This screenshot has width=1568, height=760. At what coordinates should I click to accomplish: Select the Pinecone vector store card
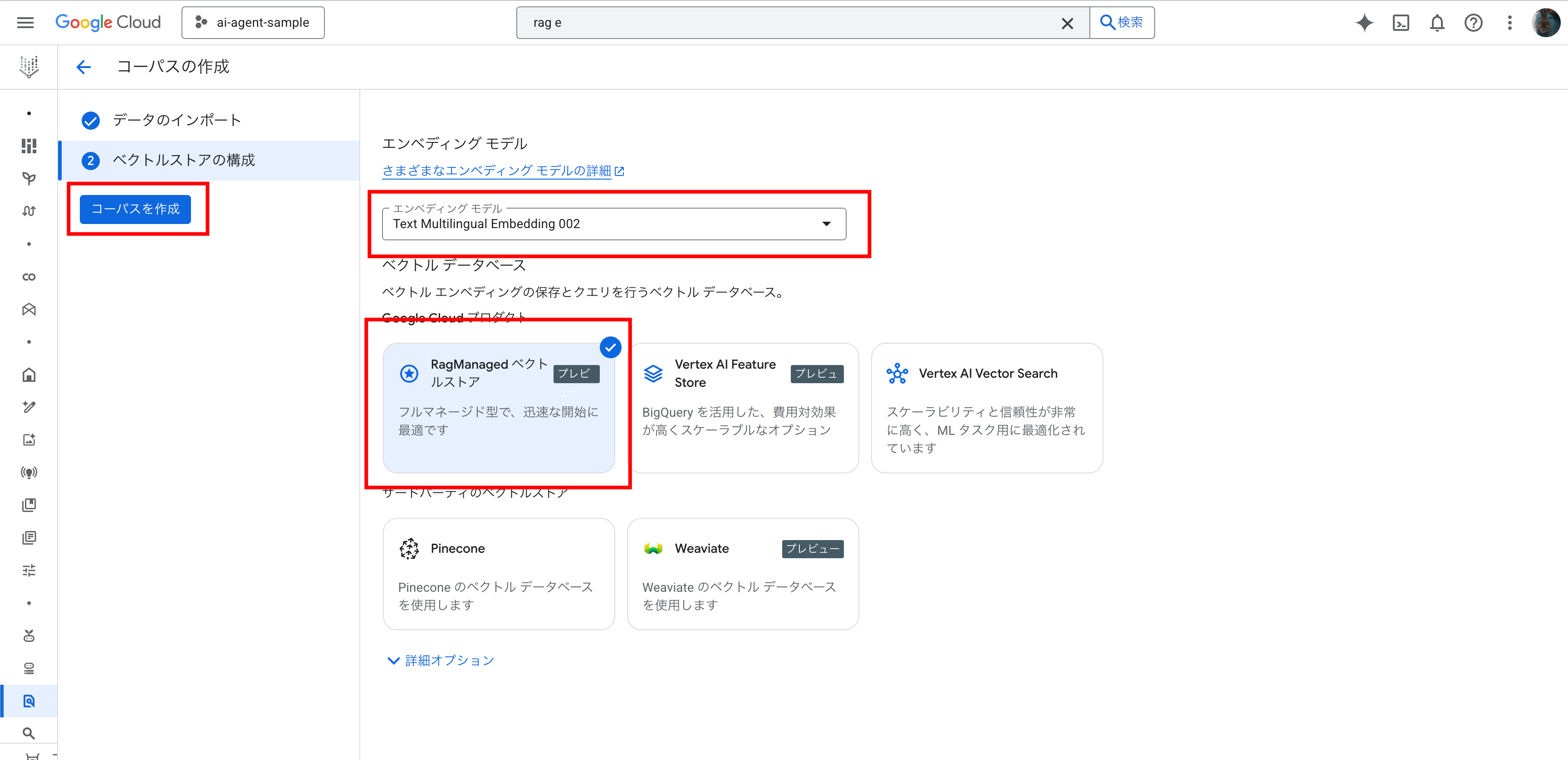499,574
